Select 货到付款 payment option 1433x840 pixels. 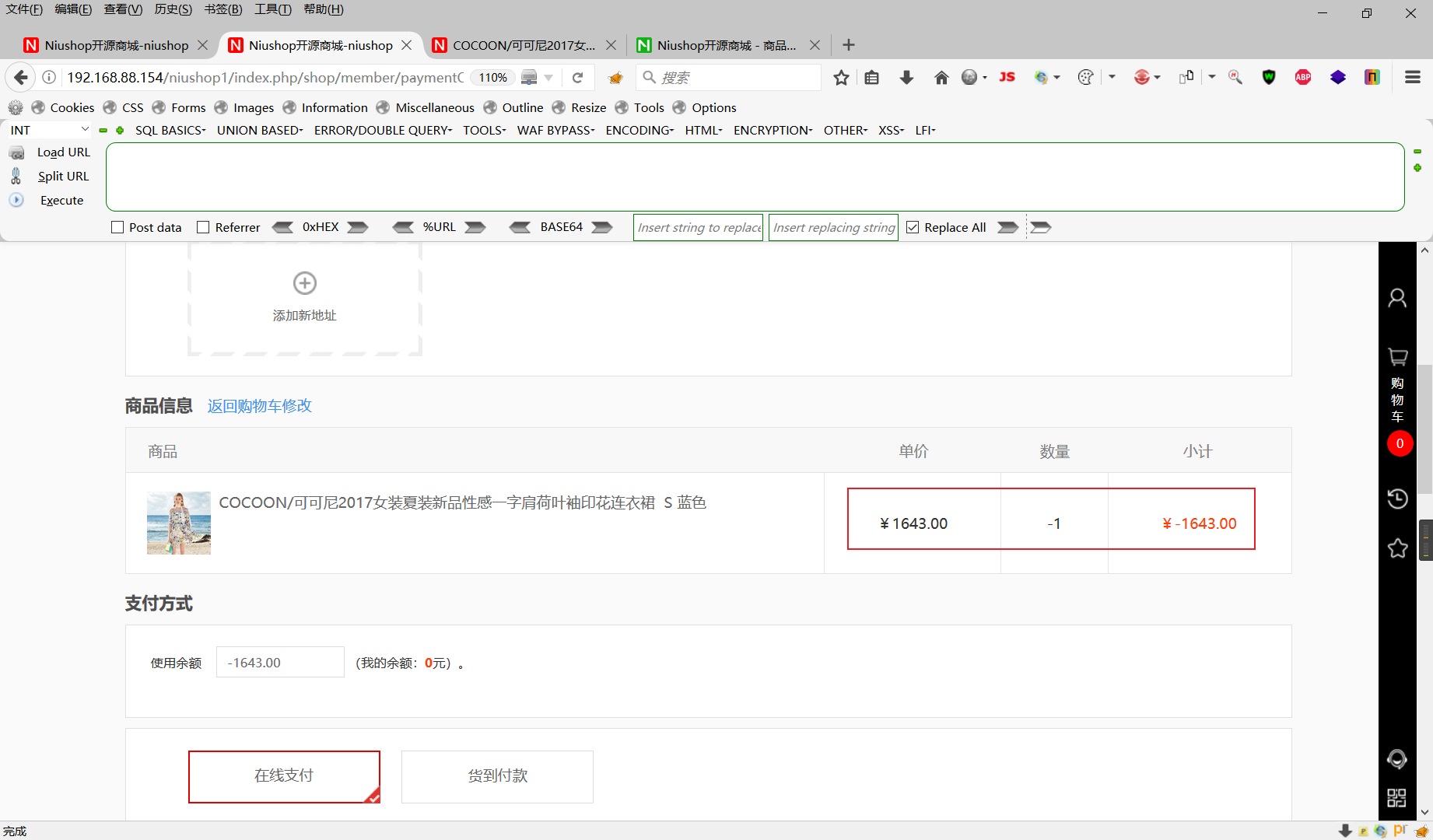click(497, 776)
